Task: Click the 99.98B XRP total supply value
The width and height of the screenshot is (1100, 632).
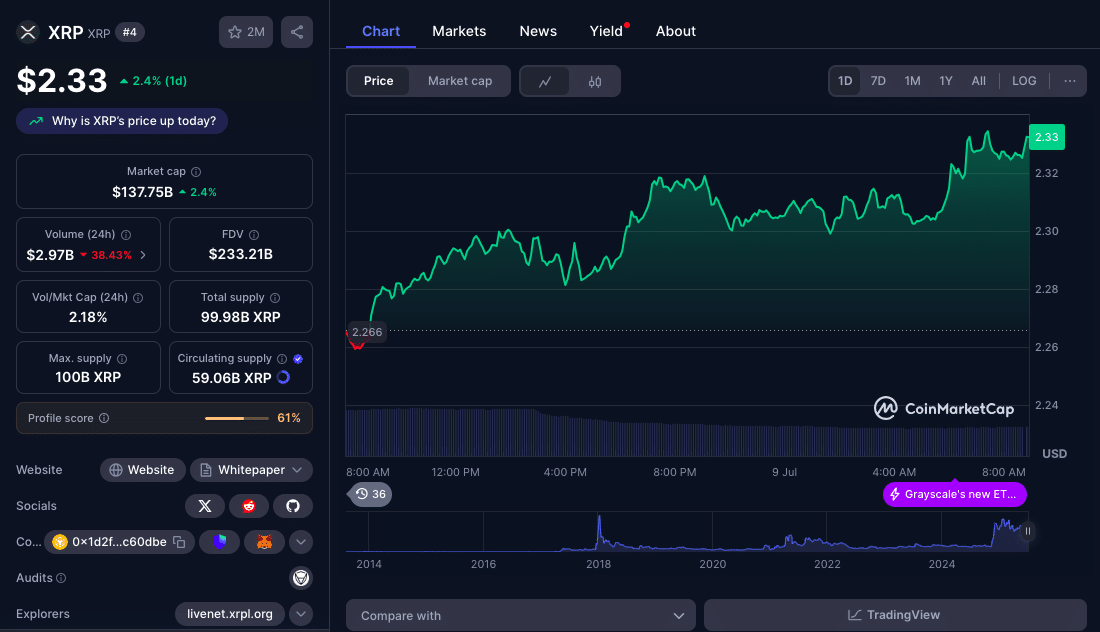Action: 241,317
